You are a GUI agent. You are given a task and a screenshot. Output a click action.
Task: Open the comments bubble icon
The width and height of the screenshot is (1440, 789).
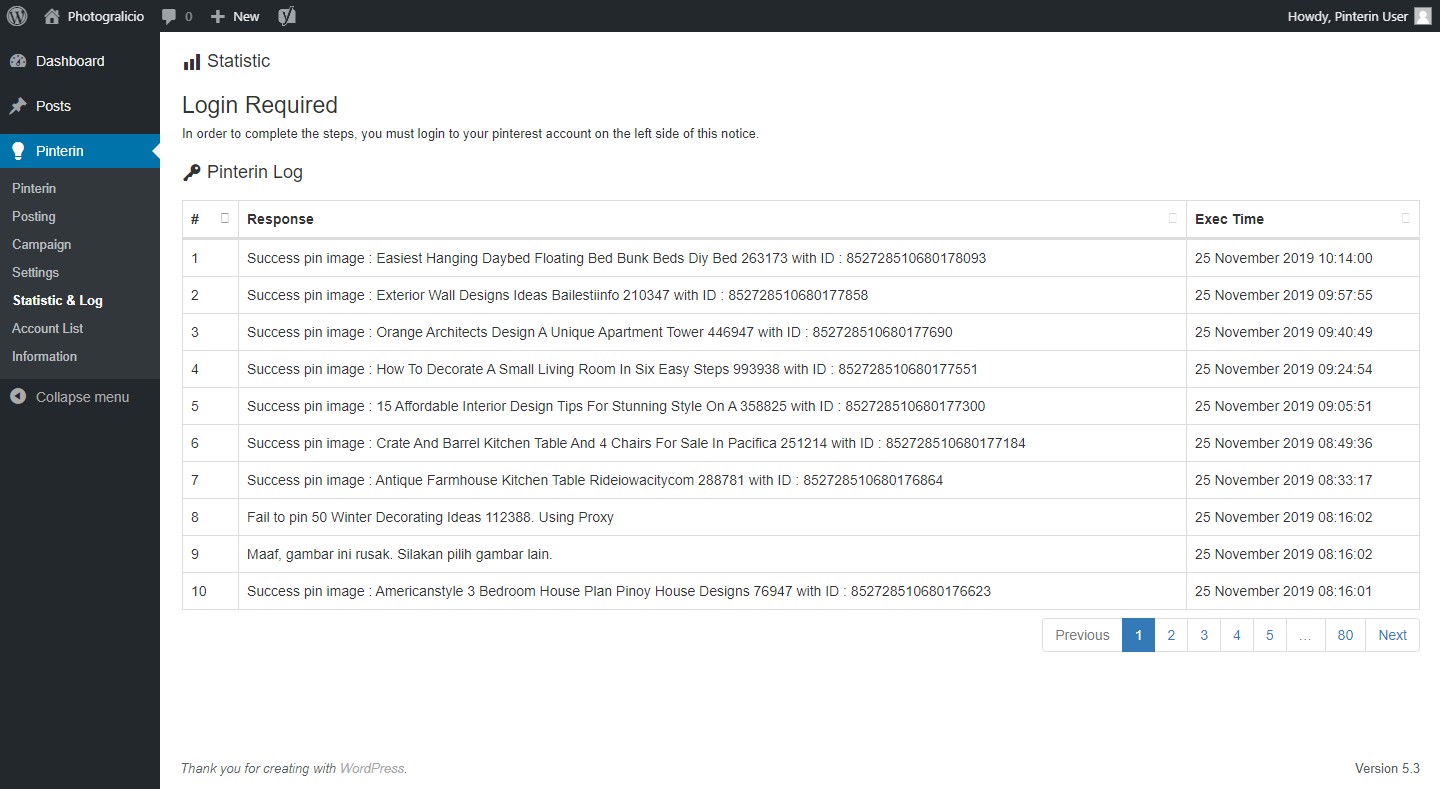pyautogui.click(x=169, y=17)
